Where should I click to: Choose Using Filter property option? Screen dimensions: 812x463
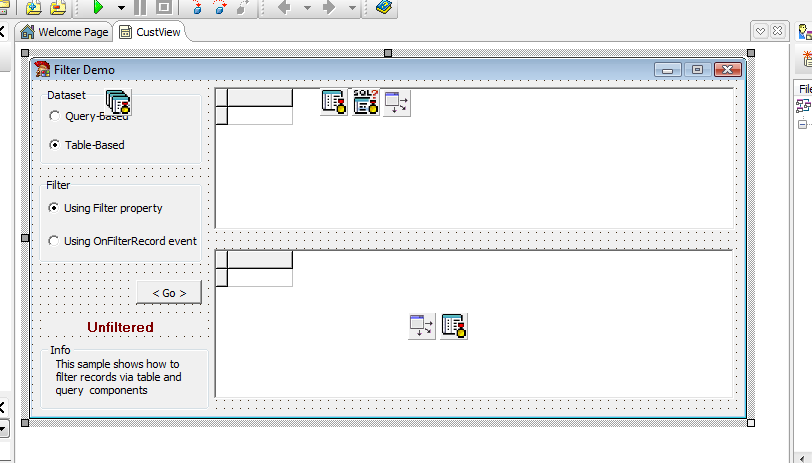click(54, 208)
